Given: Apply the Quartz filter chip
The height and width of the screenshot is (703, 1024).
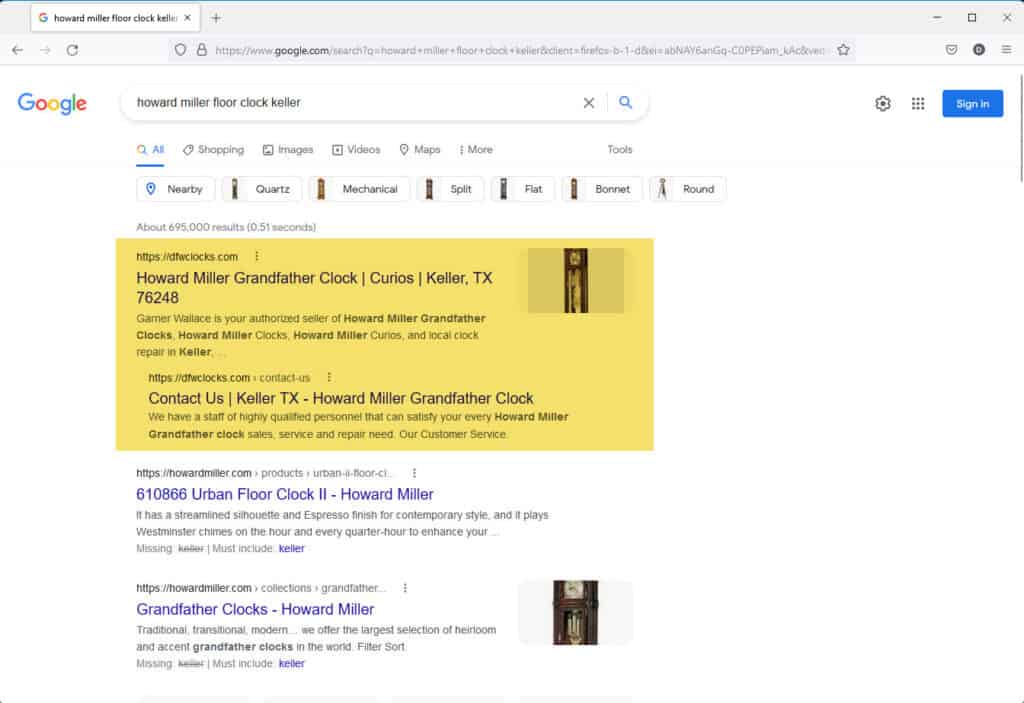Looking at the screenshot, I should [261, 189].
